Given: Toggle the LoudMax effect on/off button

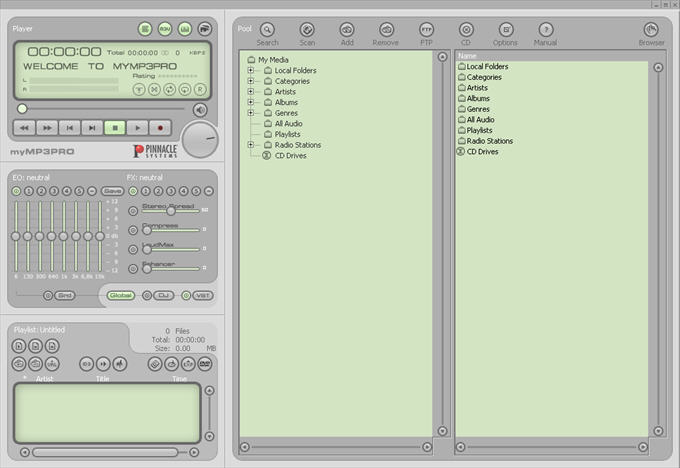Looking at the screenshot, I should tap(133, 249).
